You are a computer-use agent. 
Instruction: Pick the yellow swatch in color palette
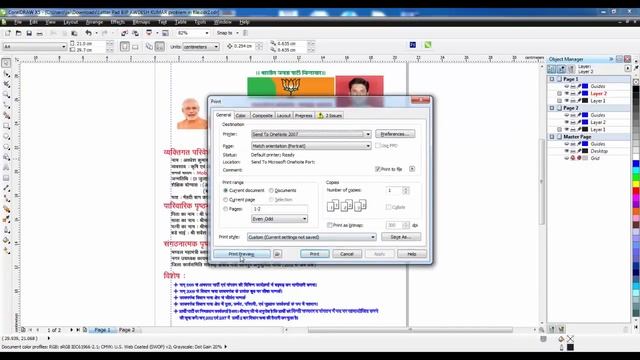(x=636, y=184)
